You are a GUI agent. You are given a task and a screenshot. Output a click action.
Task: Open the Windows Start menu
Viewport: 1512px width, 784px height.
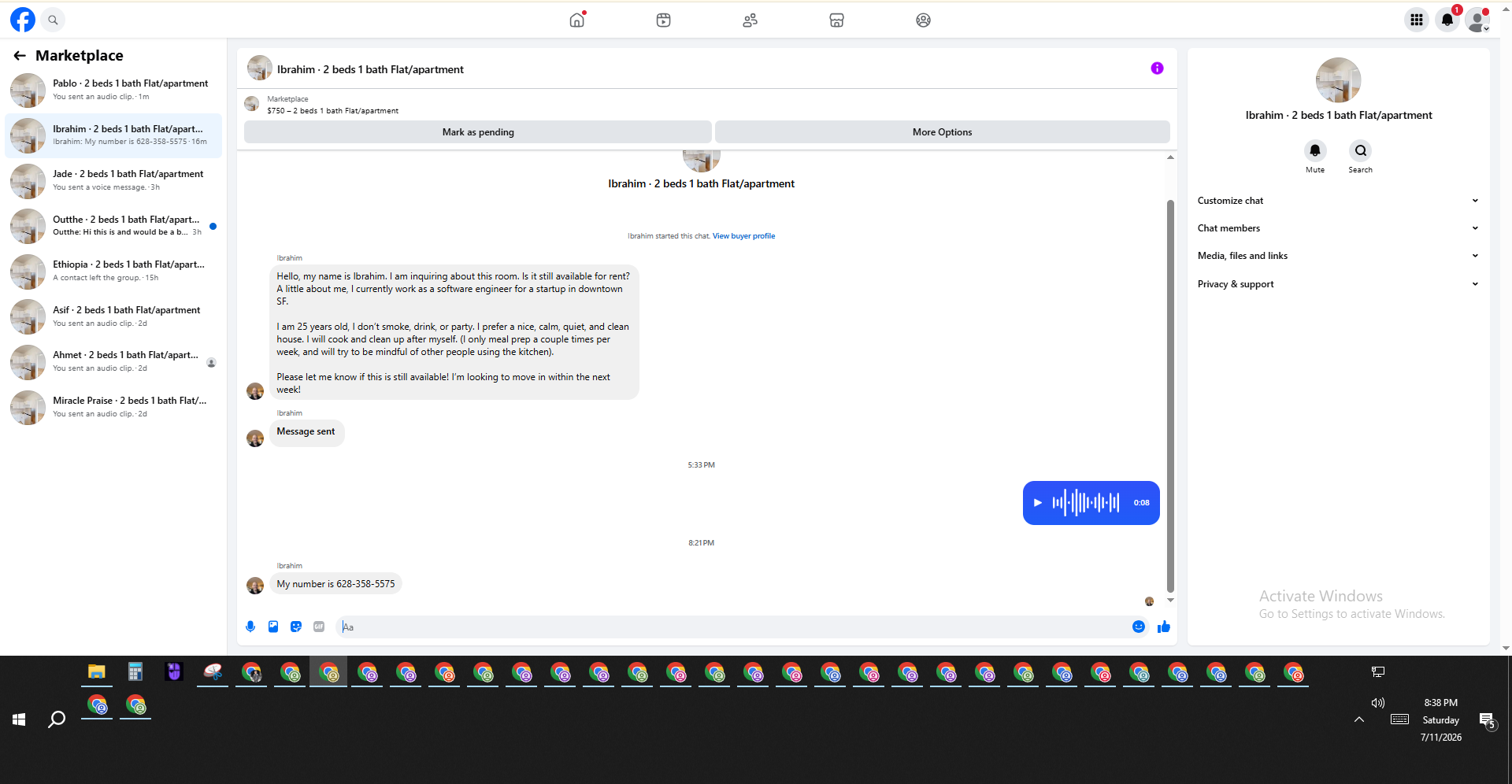click(19, 719)
